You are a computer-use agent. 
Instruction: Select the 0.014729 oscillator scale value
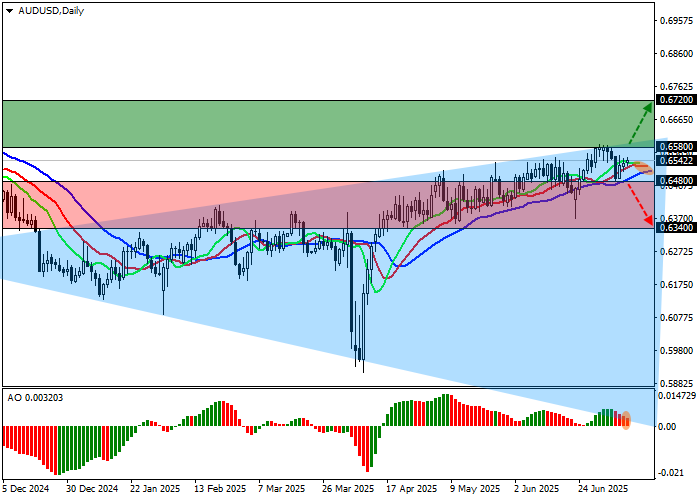point(678,396)
